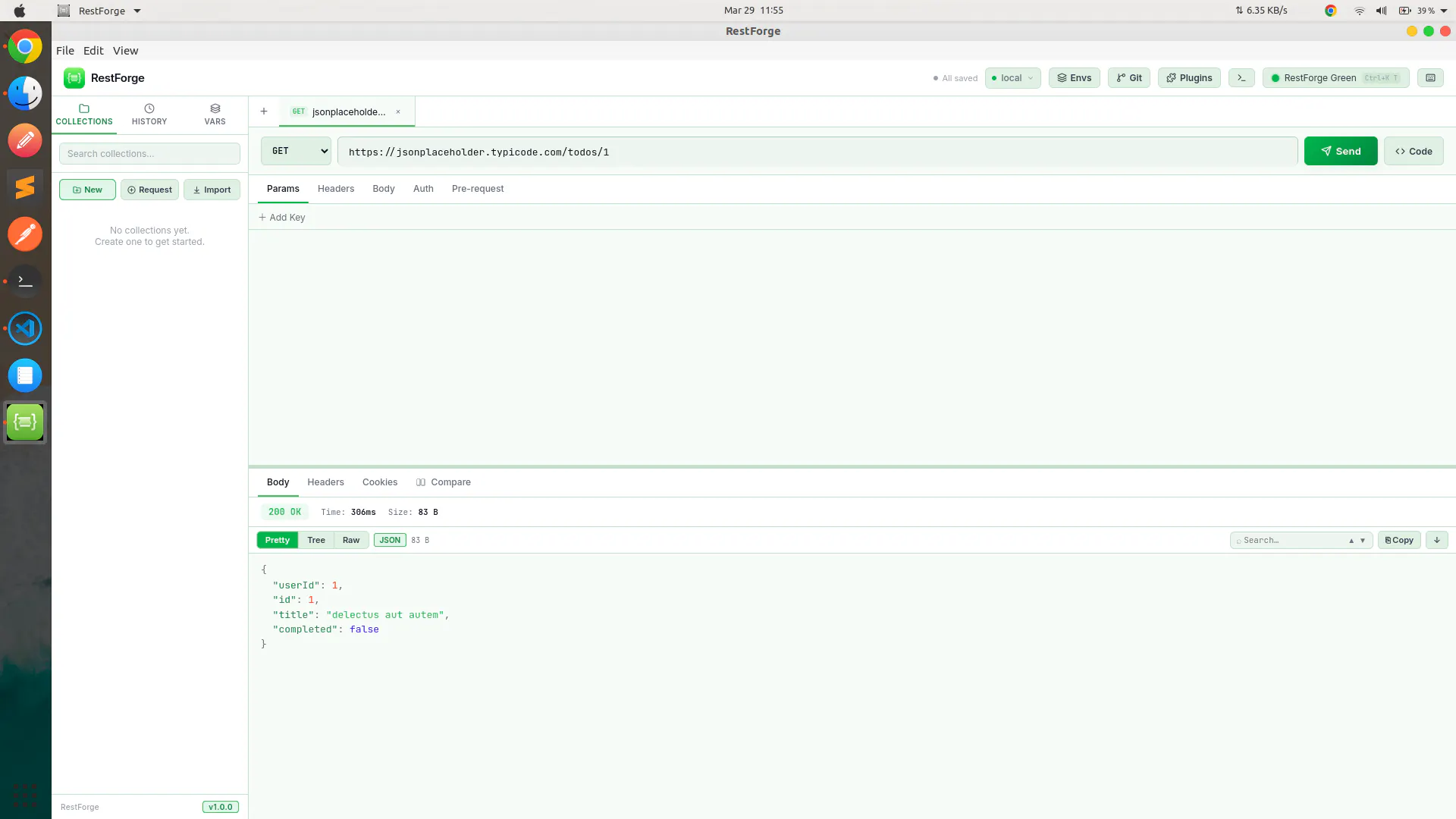Screen dimensions: 1456x819
Task: Click the RestForge logo in the header
Action: pos(74,78)
